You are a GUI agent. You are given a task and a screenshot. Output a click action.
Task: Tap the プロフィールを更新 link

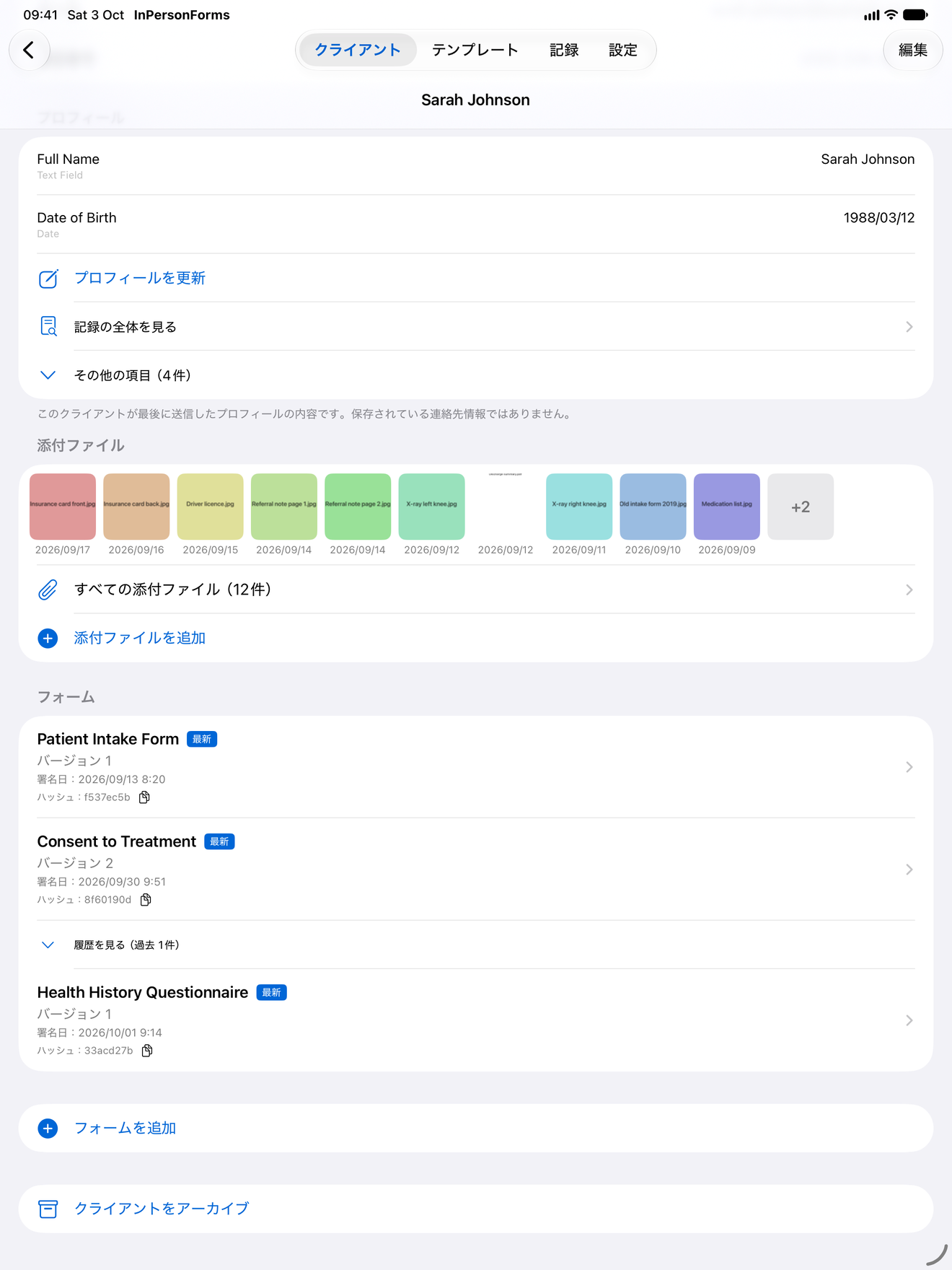click(140, 278)
